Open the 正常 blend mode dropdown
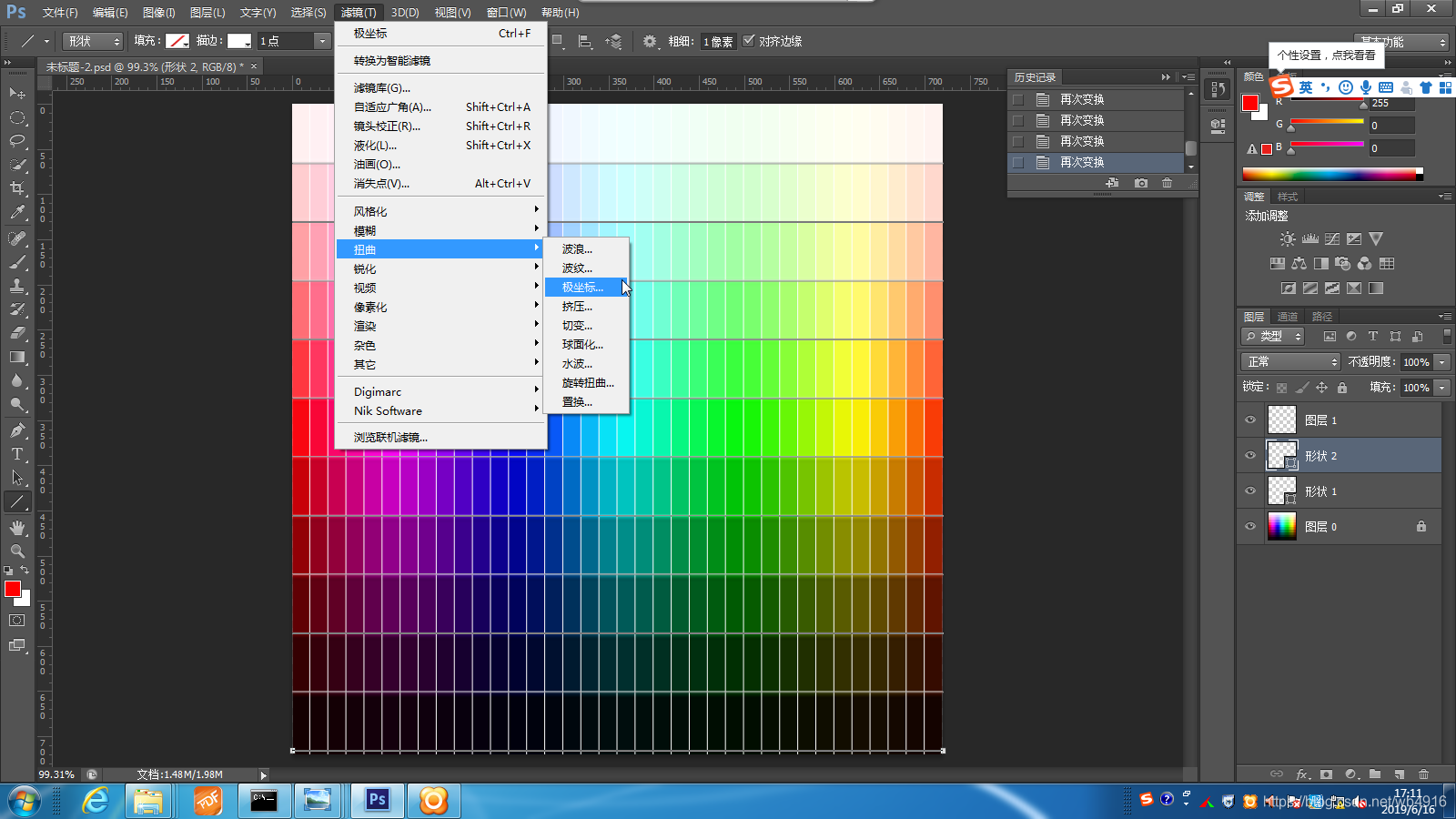Viewport: 1456px width, 819px height. tap(1290, 361)
